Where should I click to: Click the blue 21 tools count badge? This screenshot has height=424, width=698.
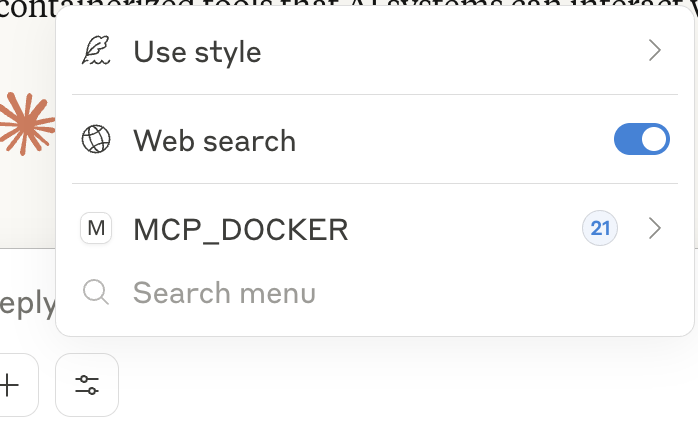tap(600, 228)
